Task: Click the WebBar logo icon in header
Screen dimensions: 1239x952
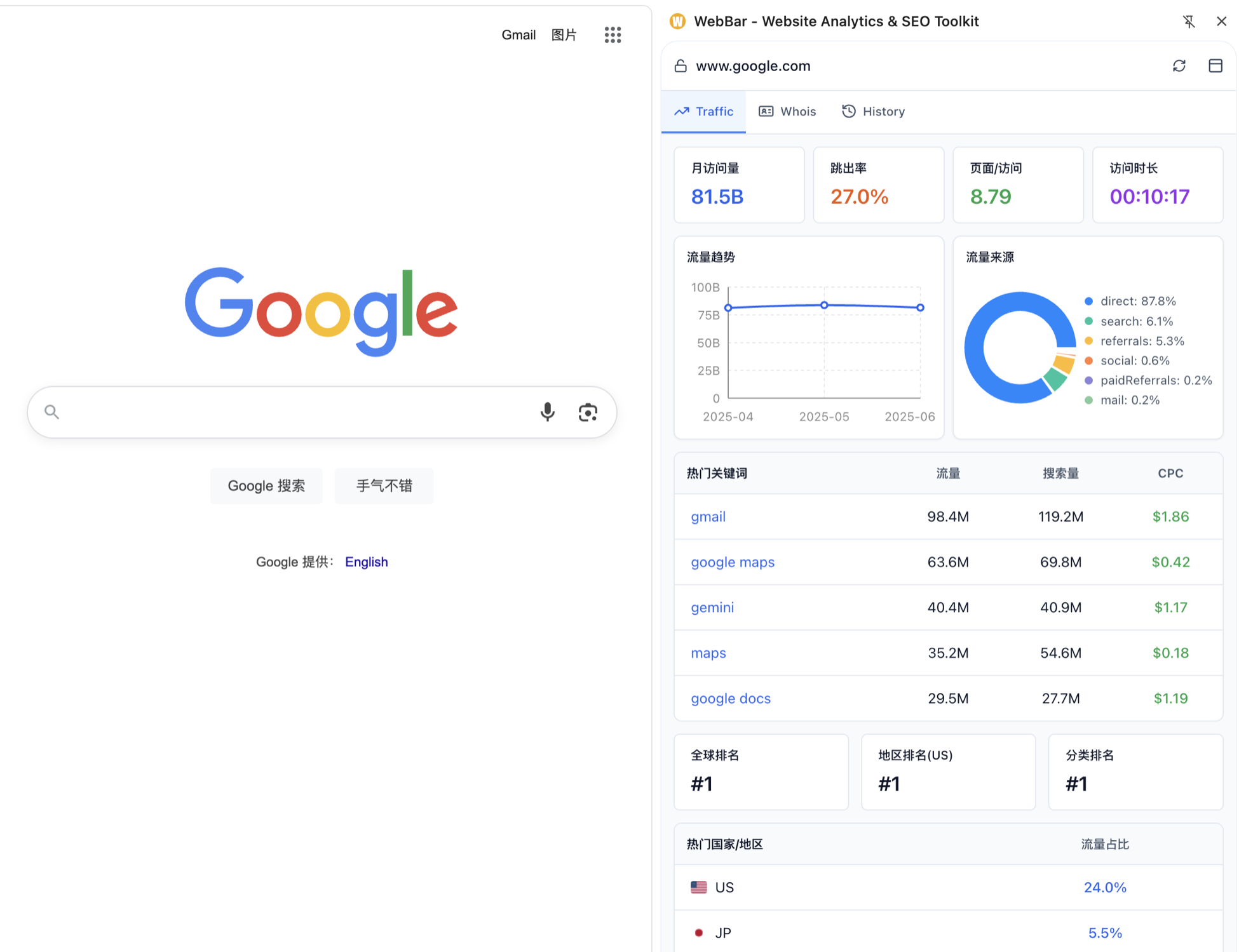Action: (677, 22)
